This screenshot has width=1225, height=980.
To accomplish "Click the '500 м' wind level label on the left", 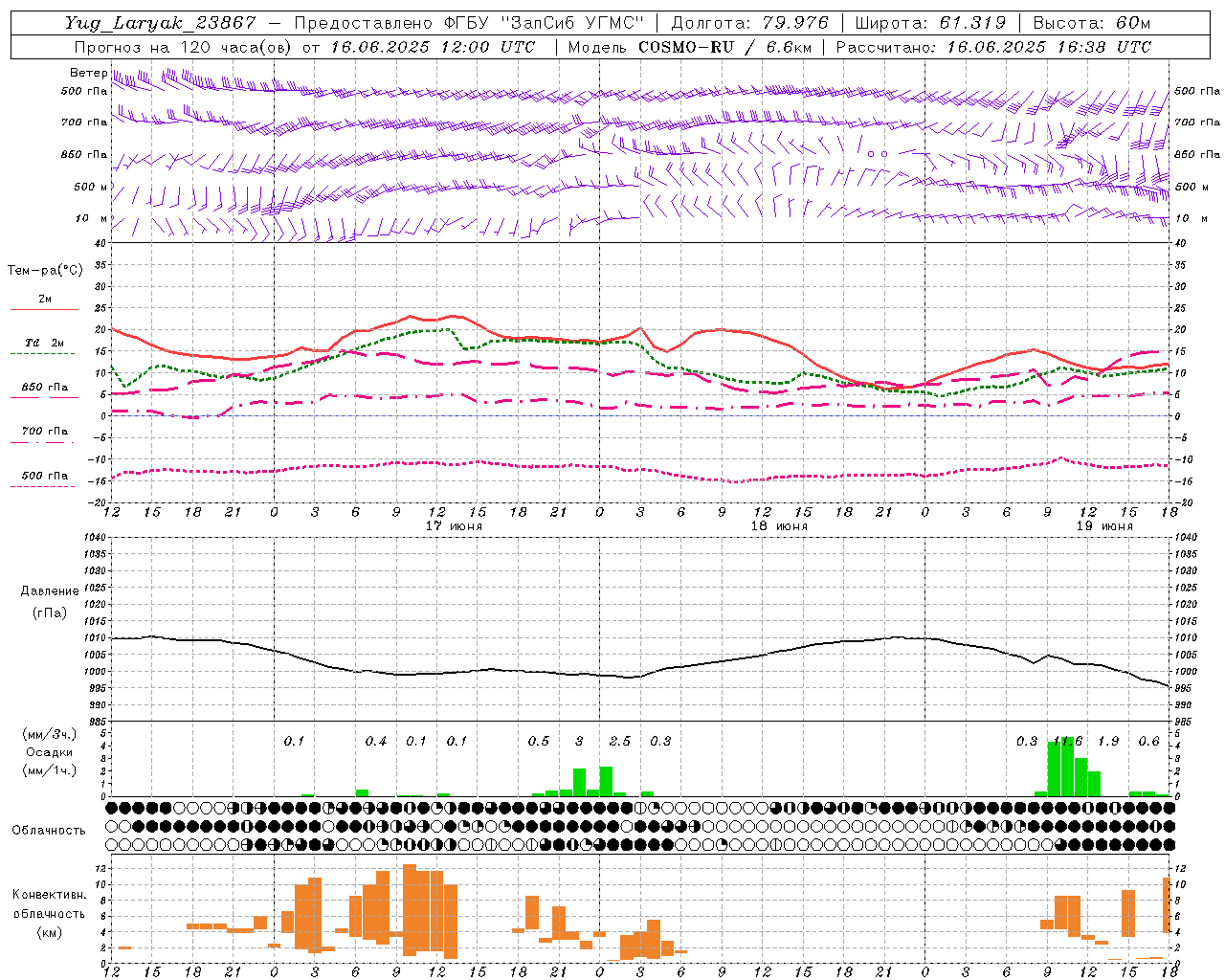I will pyautogui.click(x=92, y=188).
